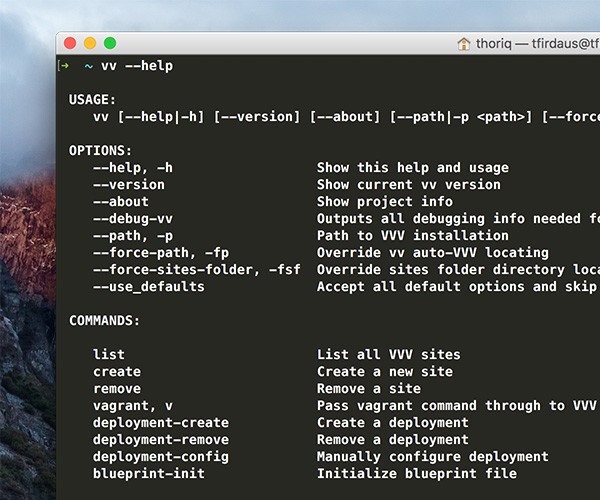Image resolution: width=600 pixels, height=500 pixels.
Task: Click the '--help, -h' option
Action: point(133,168)
